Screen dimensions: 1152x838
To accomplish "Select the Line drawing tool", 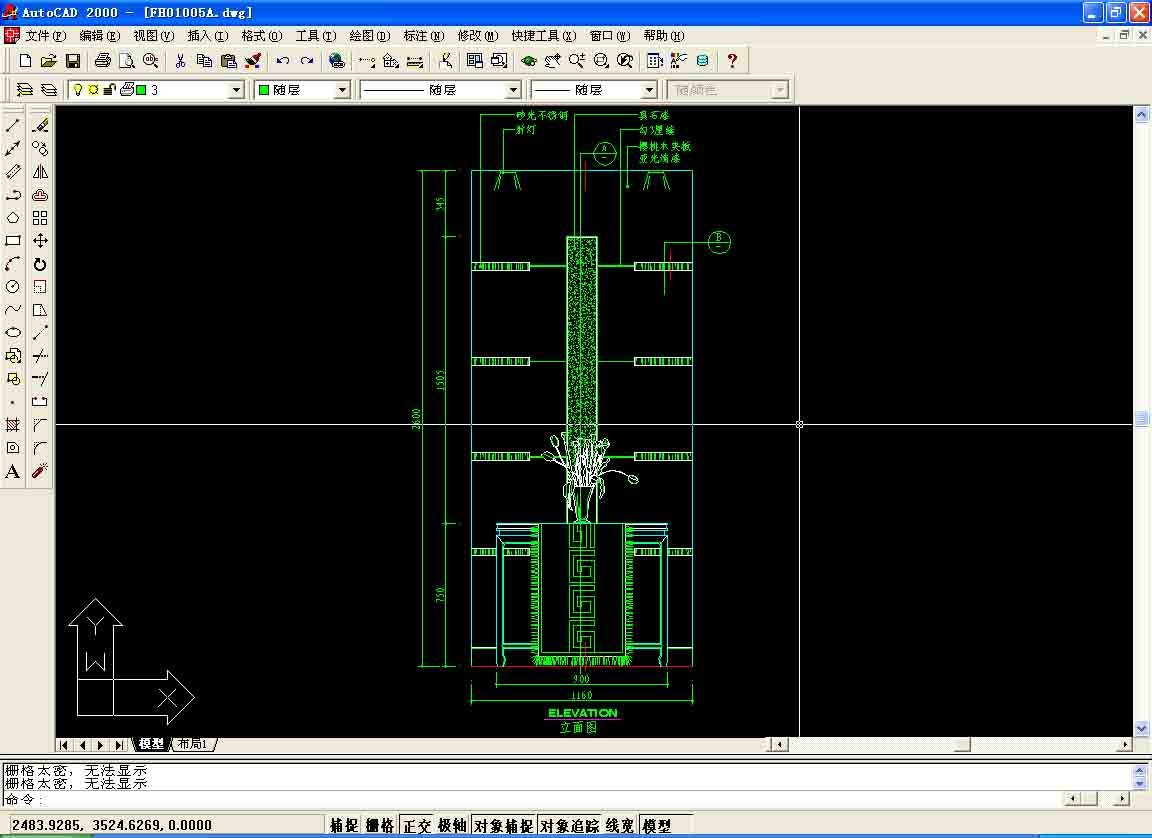I will tap(13, 125).
